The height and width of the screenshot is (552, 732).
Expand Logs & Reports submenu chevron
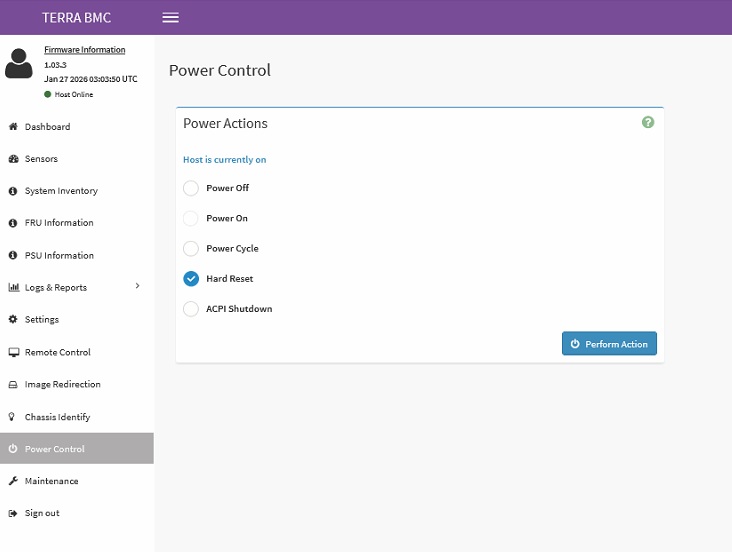click(x=137, y=286)
